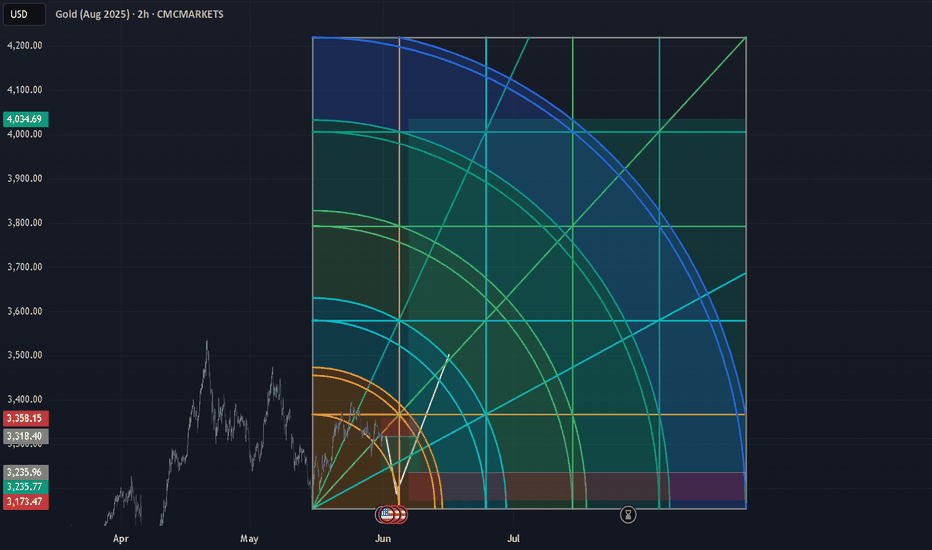Click the 3,600.00 price axis value

point(25,311)
